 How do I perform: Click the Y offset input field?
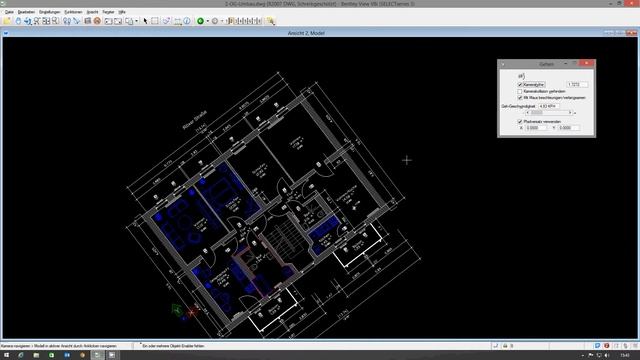coord(569,128)
